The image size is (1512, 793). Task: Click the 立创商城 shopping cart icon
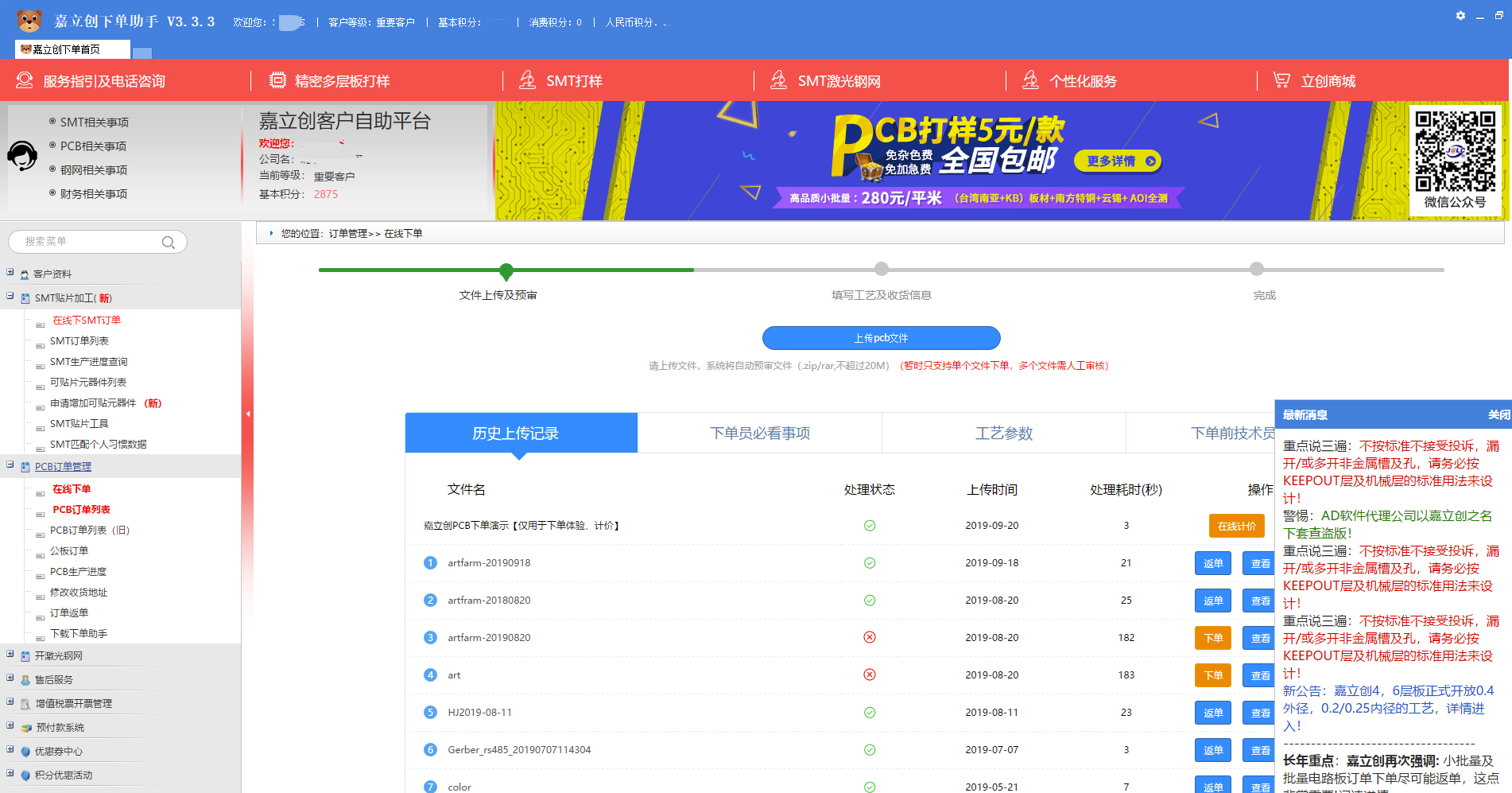point(1281,80)
